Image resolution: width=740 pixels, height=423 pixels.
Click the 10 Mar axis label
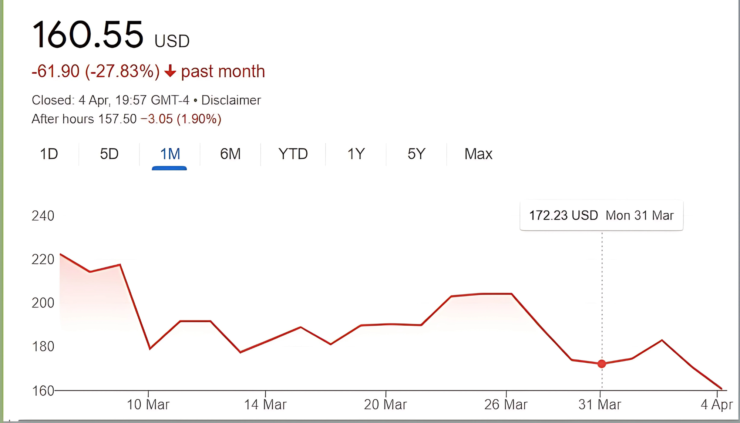pos(149,405)
